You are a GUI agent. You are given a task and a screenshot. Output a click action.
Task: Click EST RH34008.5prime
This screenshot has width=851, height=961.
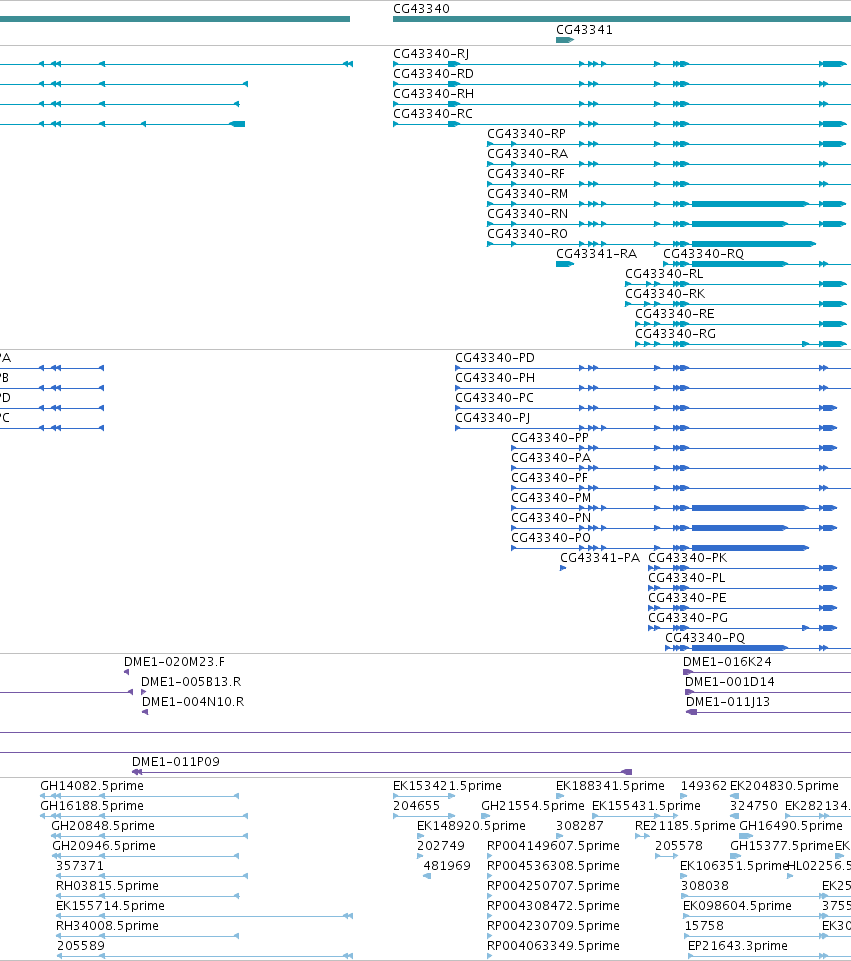coord(107,926)
